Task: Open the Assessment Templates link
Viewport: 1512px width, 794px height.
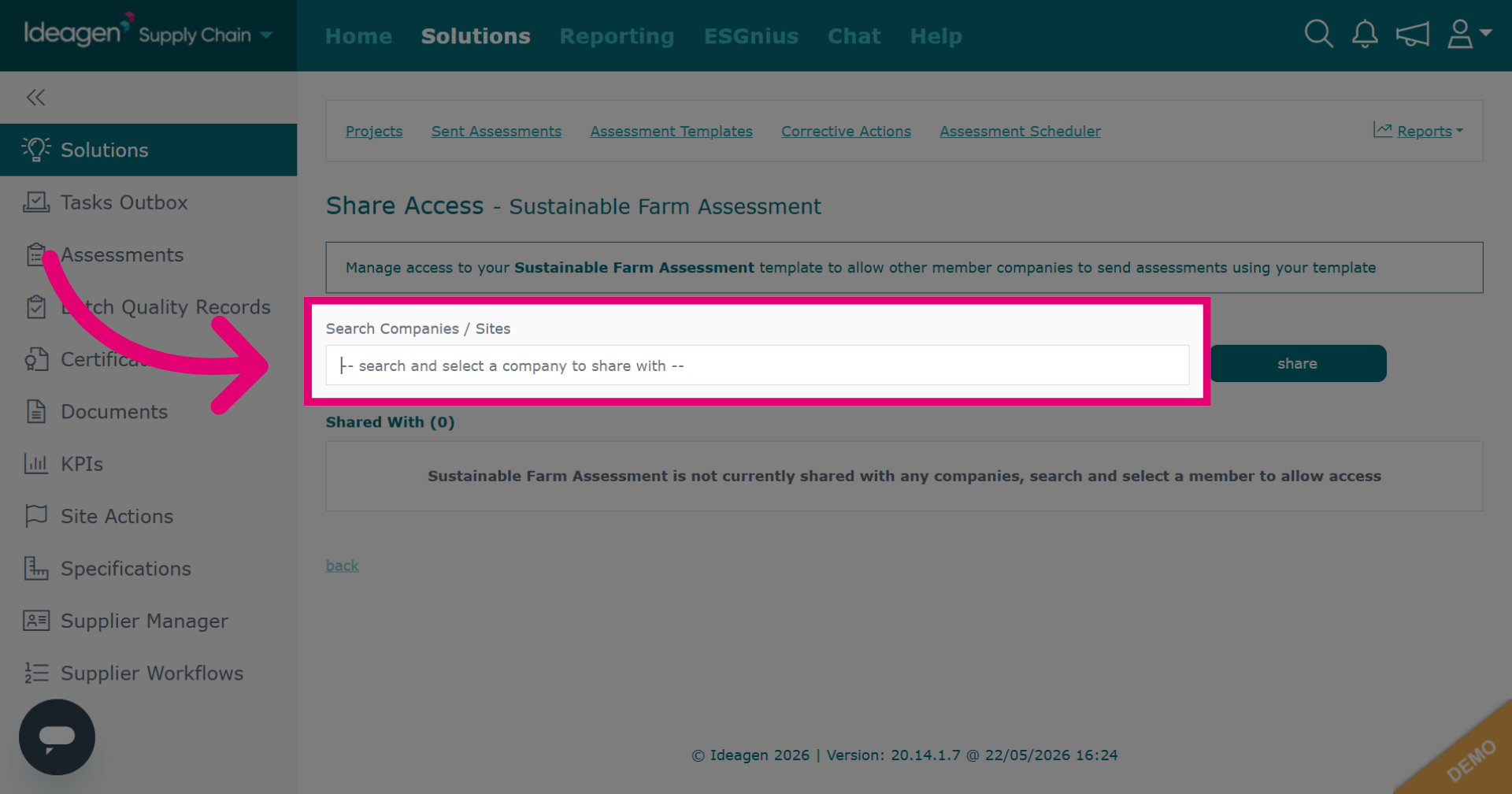Action: [671, 132]
